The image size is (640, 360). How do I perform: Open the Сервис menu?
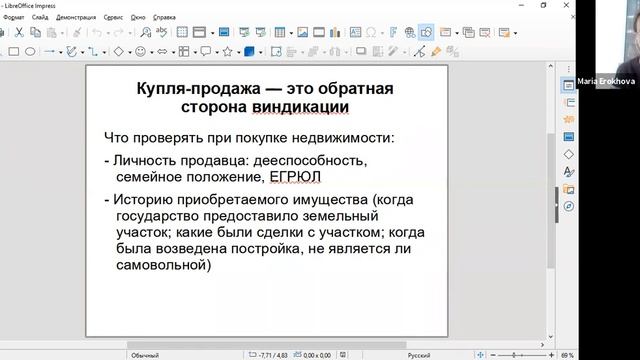pos(113,18)
